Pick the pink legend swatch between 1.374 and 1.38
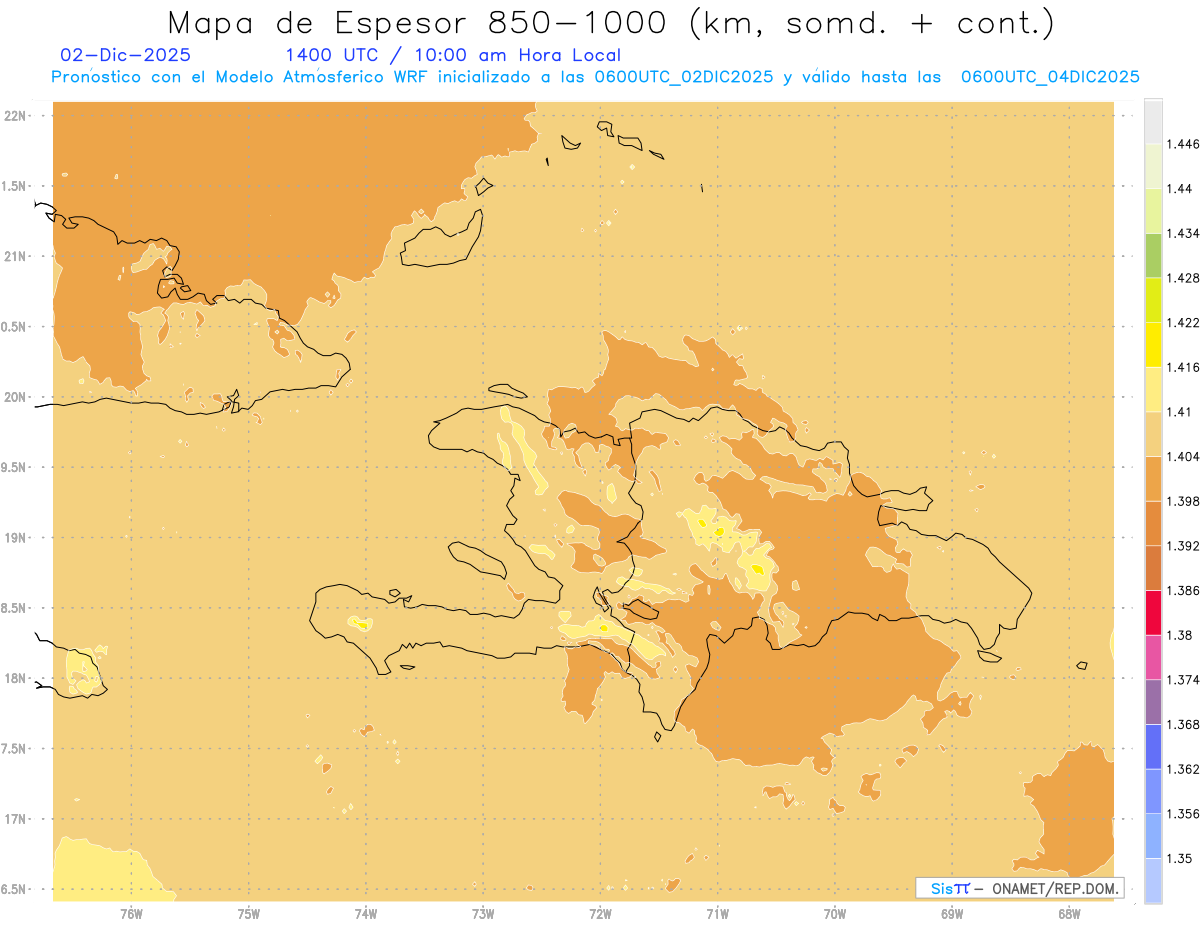The width and height of the screenshot is (1200, 927). (x=1153, y=657)
